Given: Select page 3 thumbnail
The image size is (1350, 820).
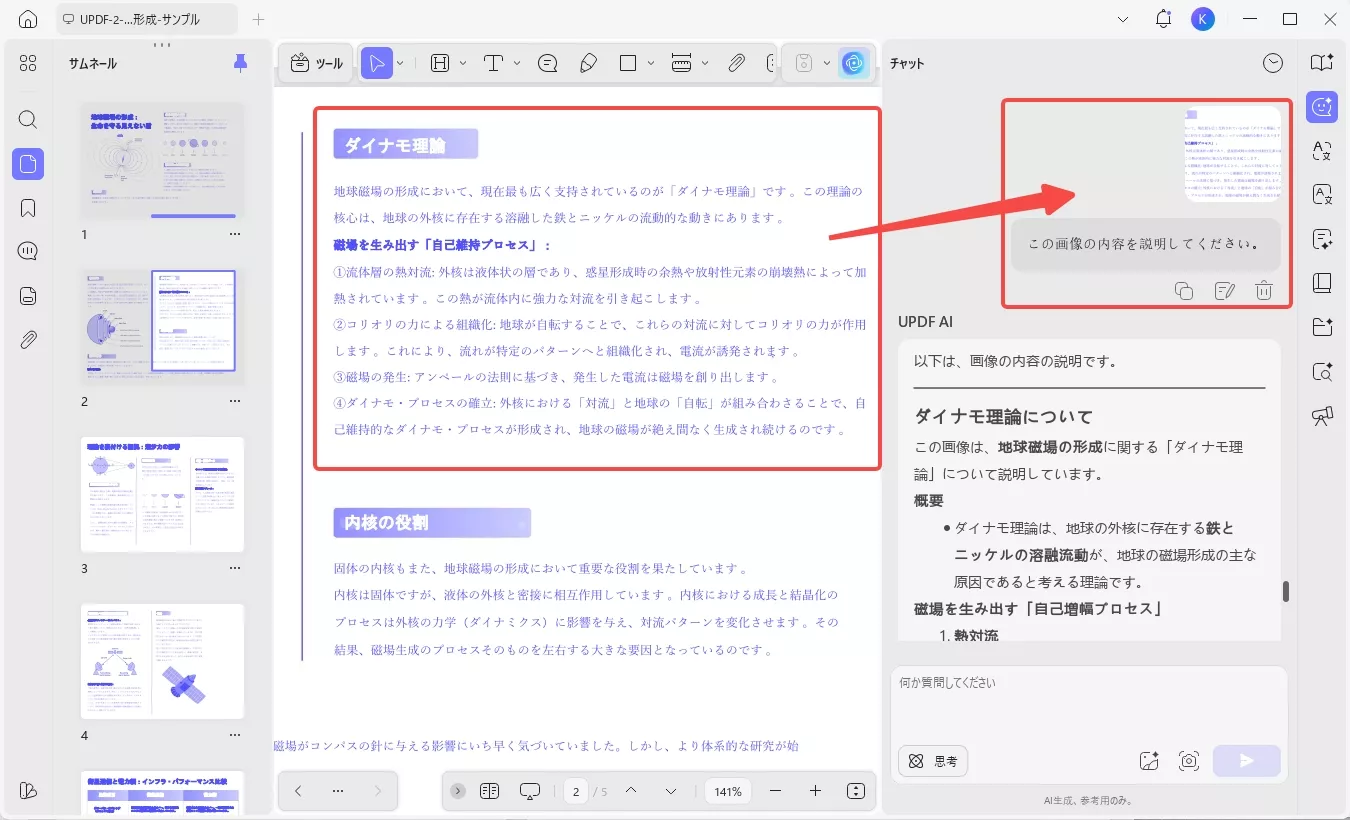Looking at the screenshot, I should 162,494.
